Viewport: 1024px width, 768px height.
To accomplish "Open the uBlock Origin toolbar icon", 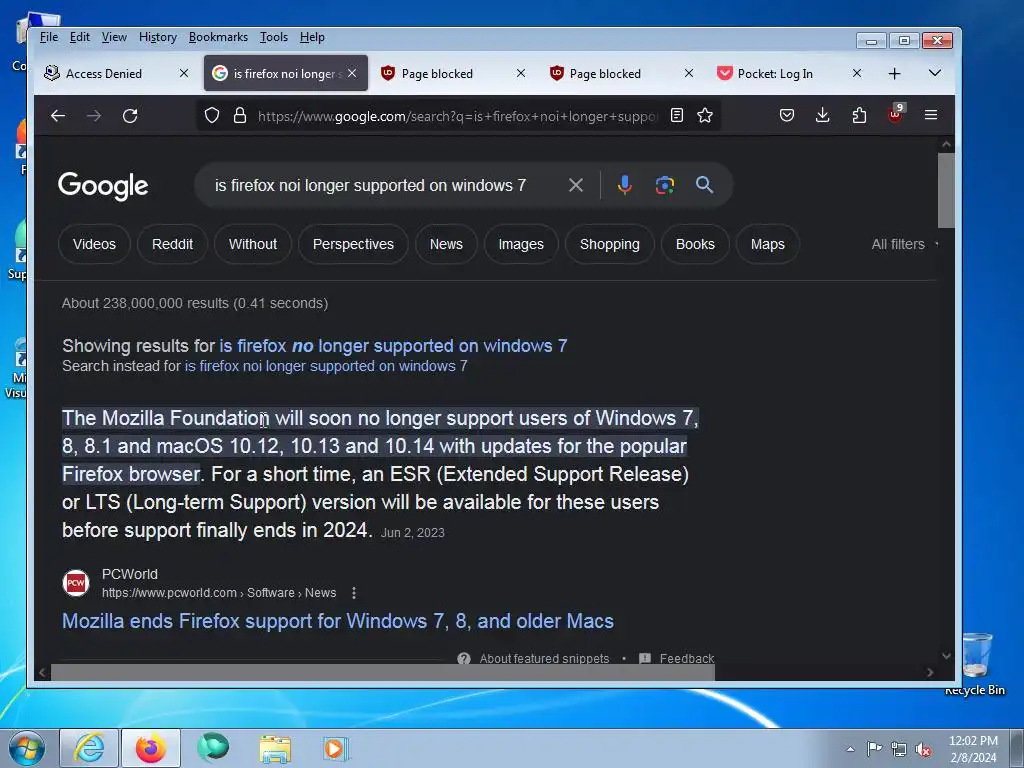I will 895,114.
